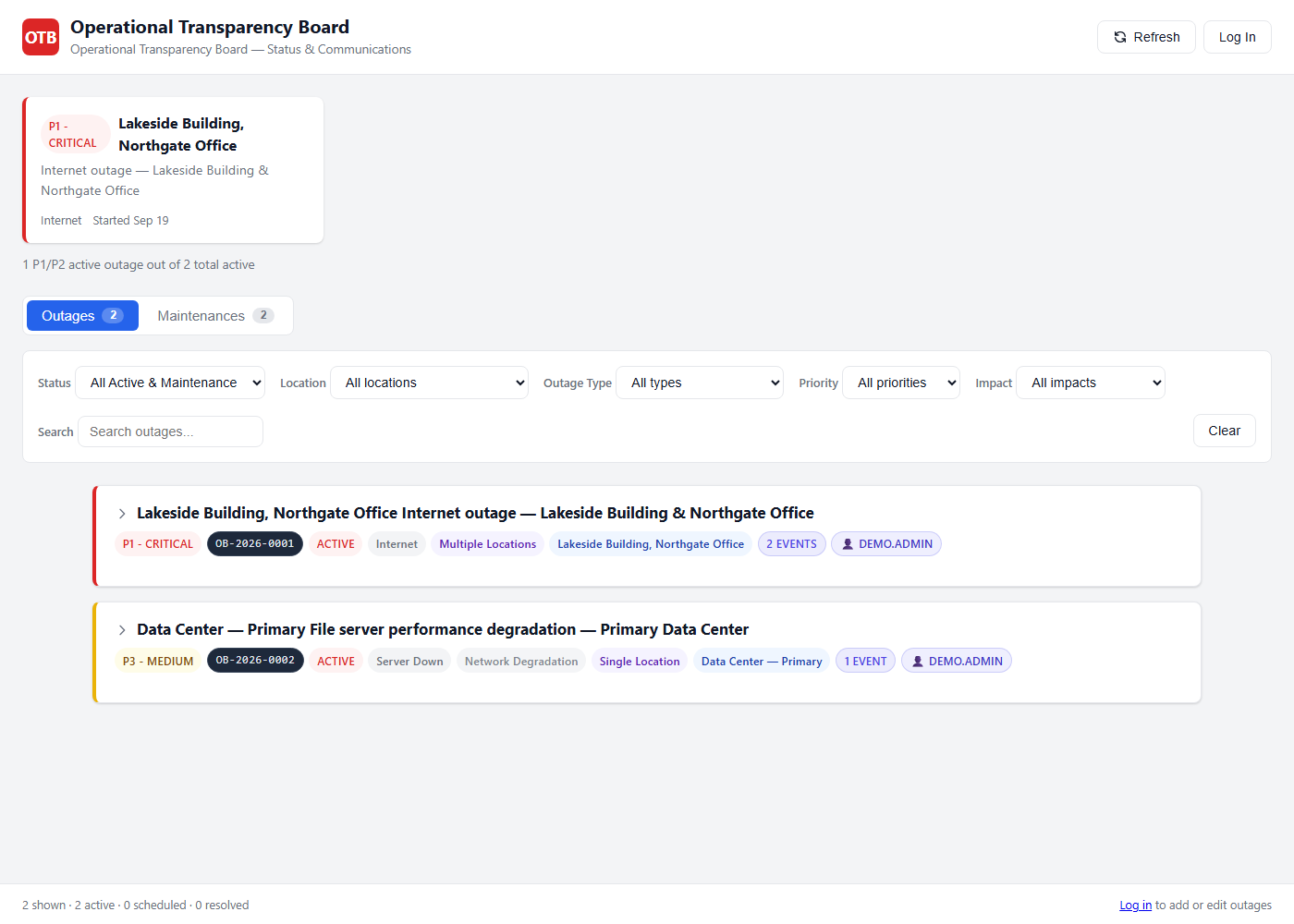Expand the Lakeside Building outage row chevron
Viewport: 1294px width, 924px height.
[122, 514]
